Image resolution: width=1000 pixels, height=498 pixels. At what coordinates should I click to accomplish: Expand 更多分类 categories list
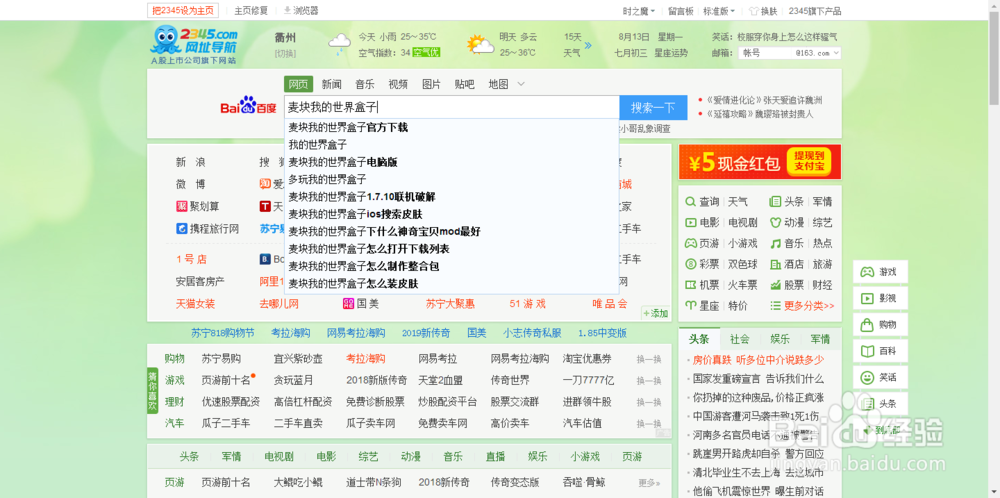pos(802,305)
